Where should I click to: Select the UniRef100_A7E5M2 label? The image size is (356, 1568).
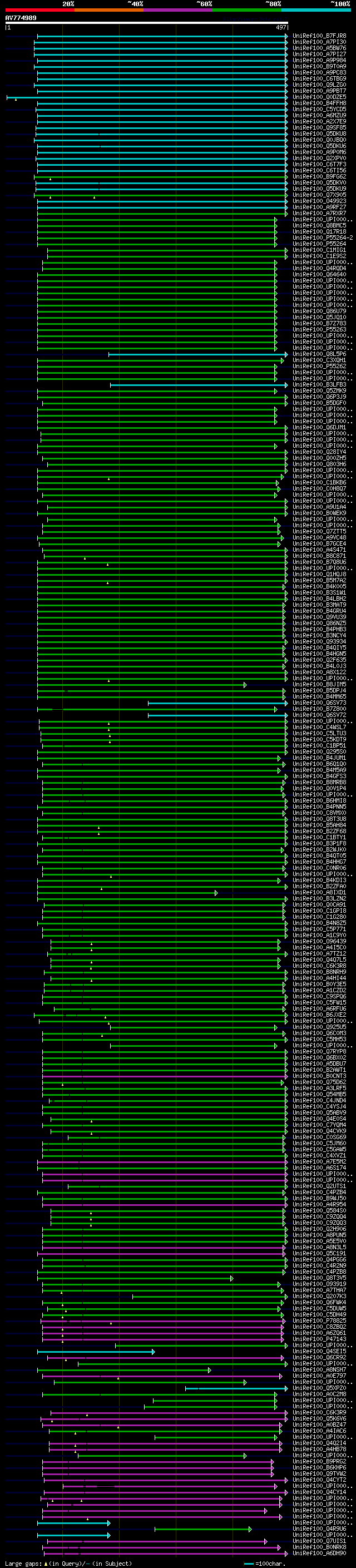point(319,1161)
